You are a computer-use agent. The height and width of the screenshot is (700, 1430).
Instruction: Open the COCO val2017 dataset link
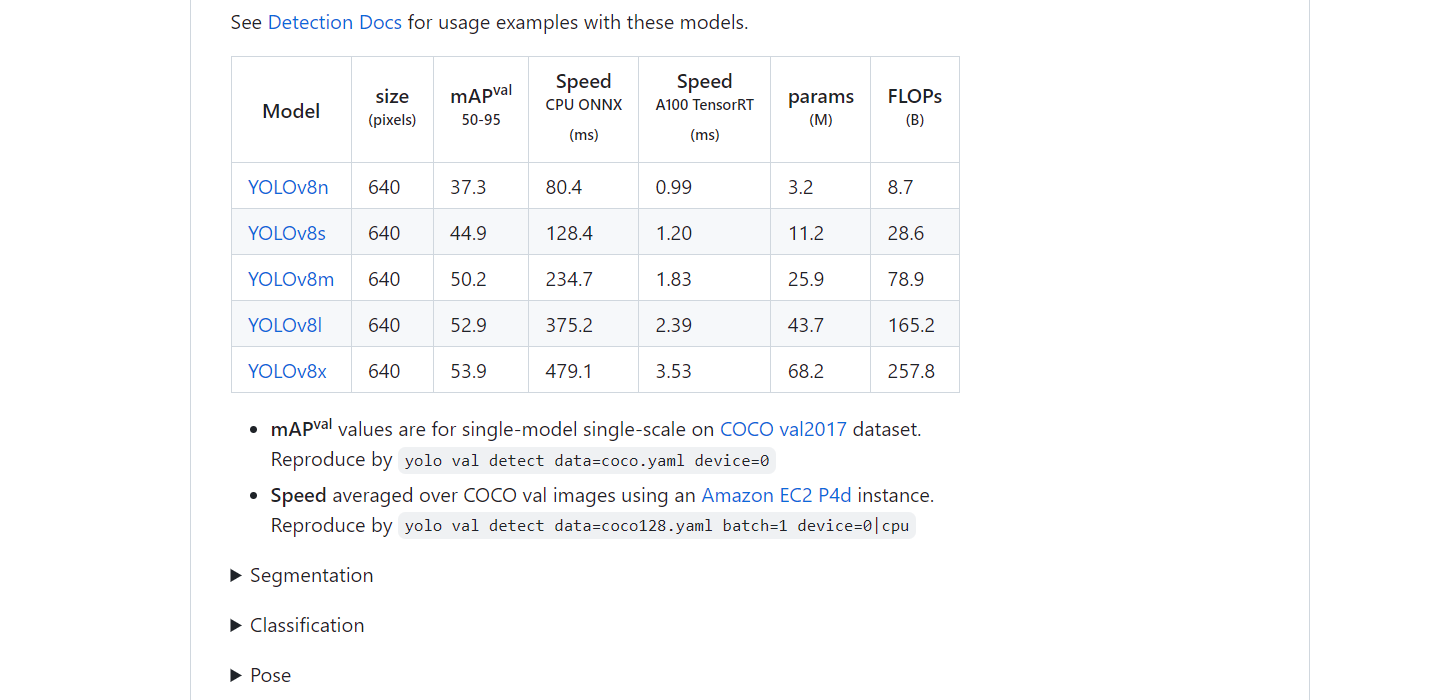pyautogui.click(x=783, y=428)
